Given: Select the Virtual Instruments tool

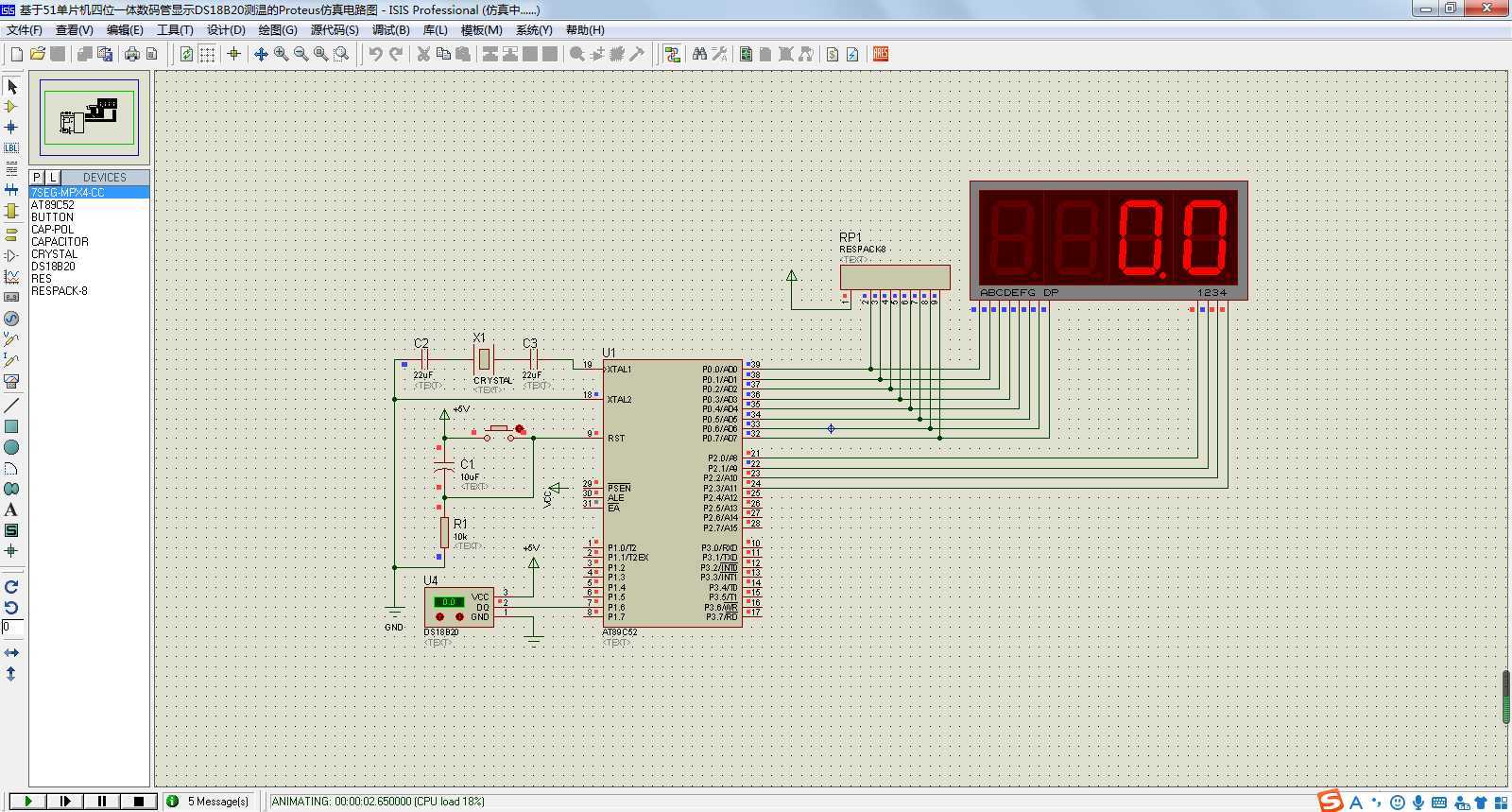Looking at the screenshot, I should point(11,381).
